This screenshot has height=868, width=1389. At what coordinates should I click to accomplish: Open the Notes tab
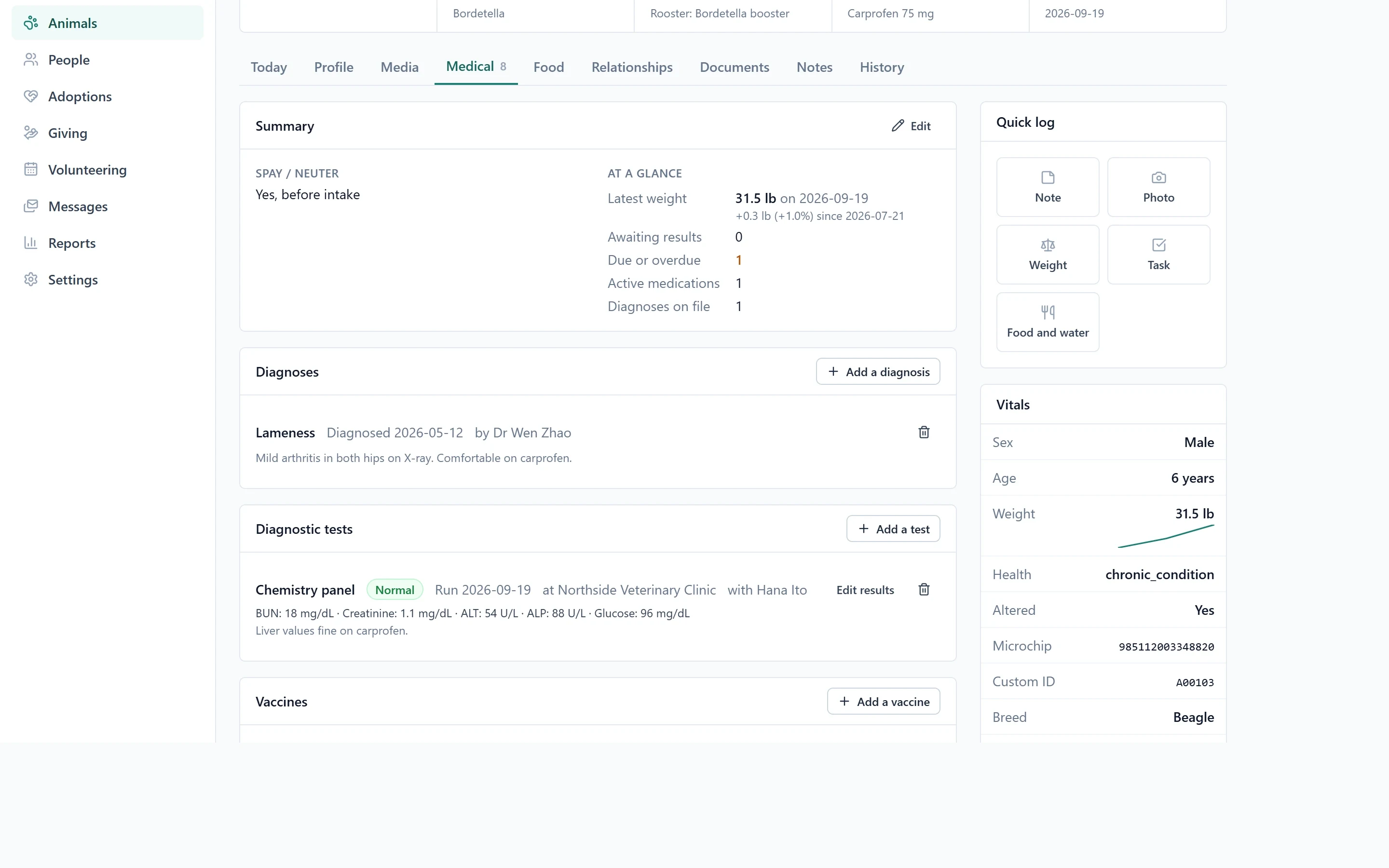(814, 67)
